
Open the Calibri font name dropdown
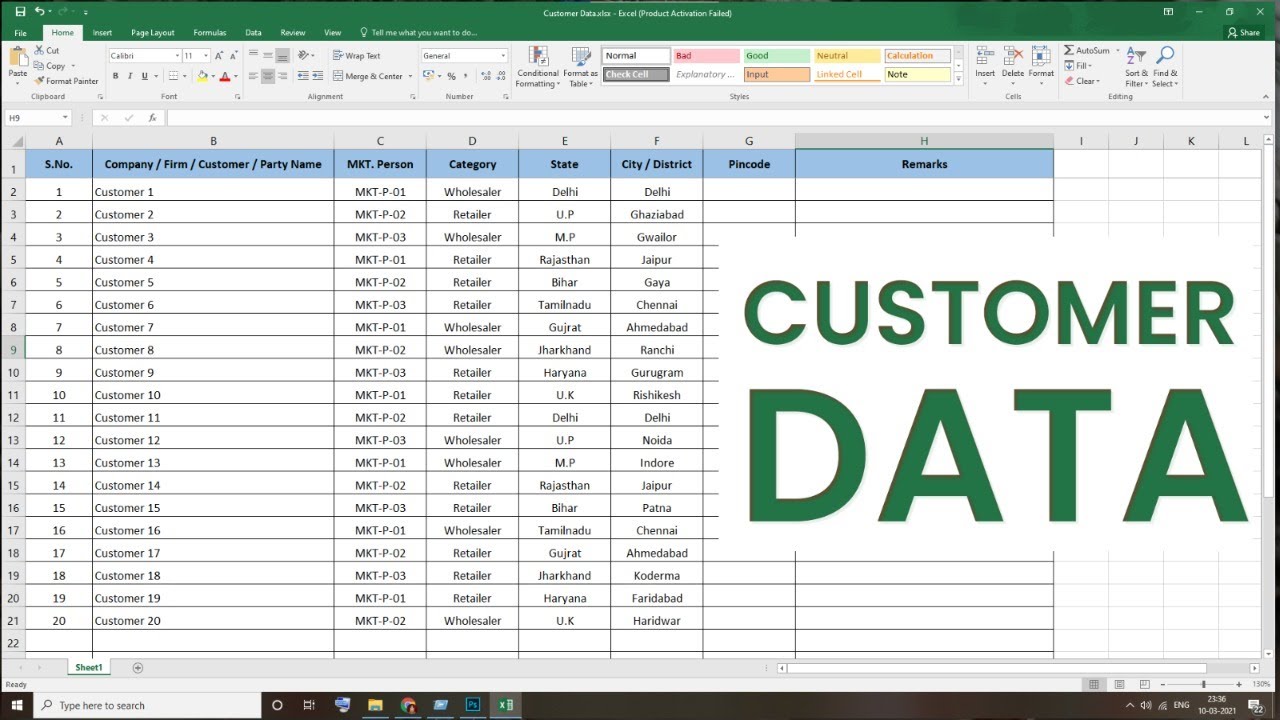click(x=177, y=56)
